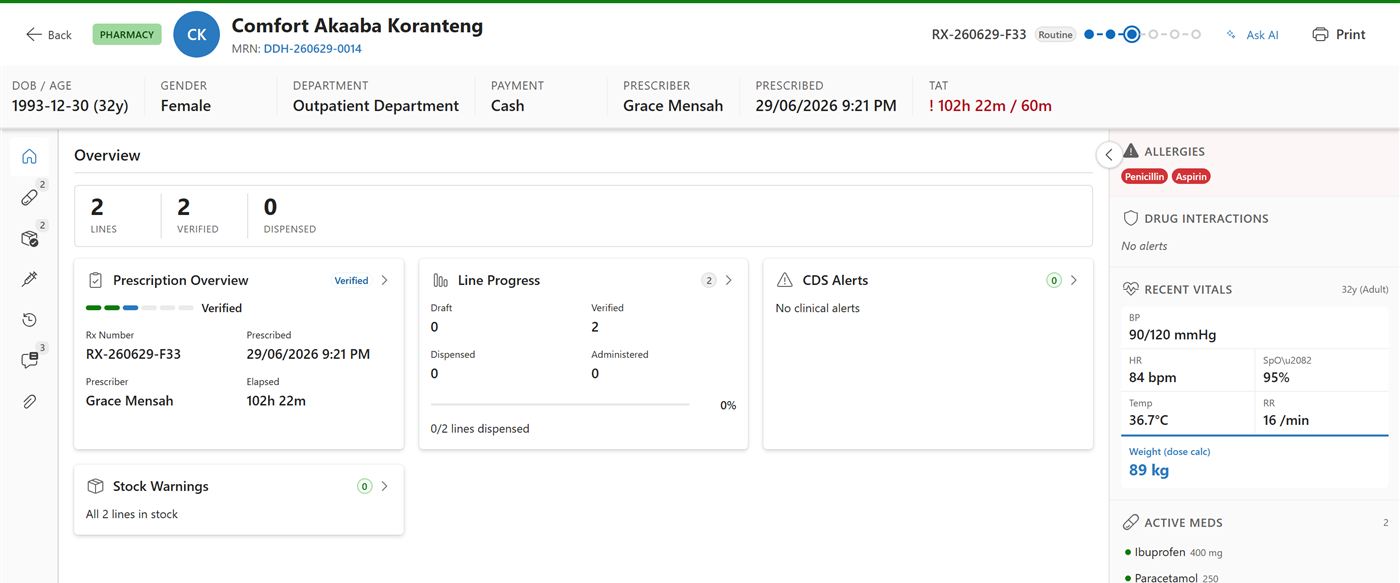Click '0/2 lines dispensed' text
The height and width of the screenshot is (583, 1400).
click(x=480, y=428)
